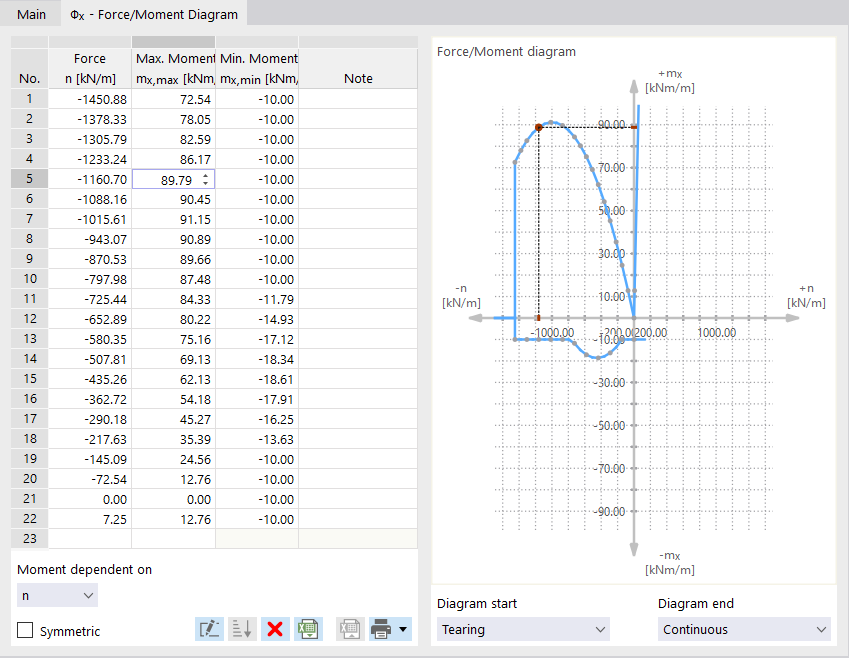Select max moment cell 89.66

[x=173, y=259]
